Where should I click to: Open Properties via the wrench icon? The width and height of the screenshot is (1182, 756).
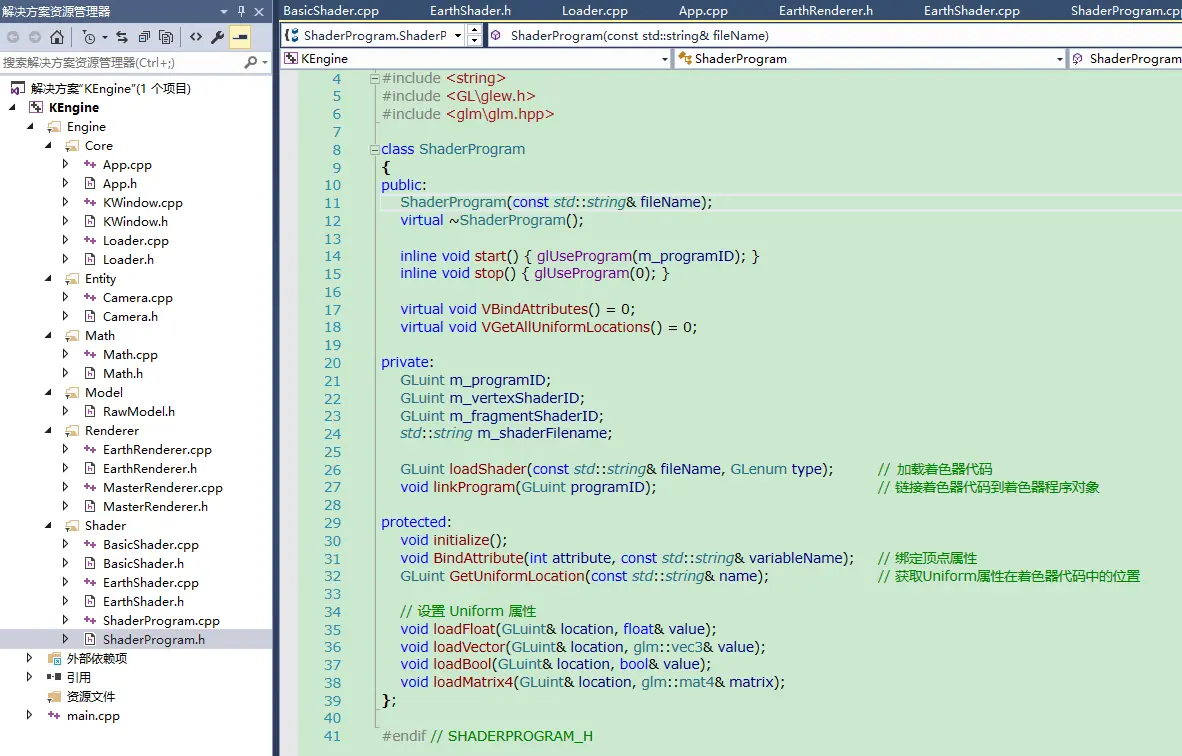[x=217, y=37]
